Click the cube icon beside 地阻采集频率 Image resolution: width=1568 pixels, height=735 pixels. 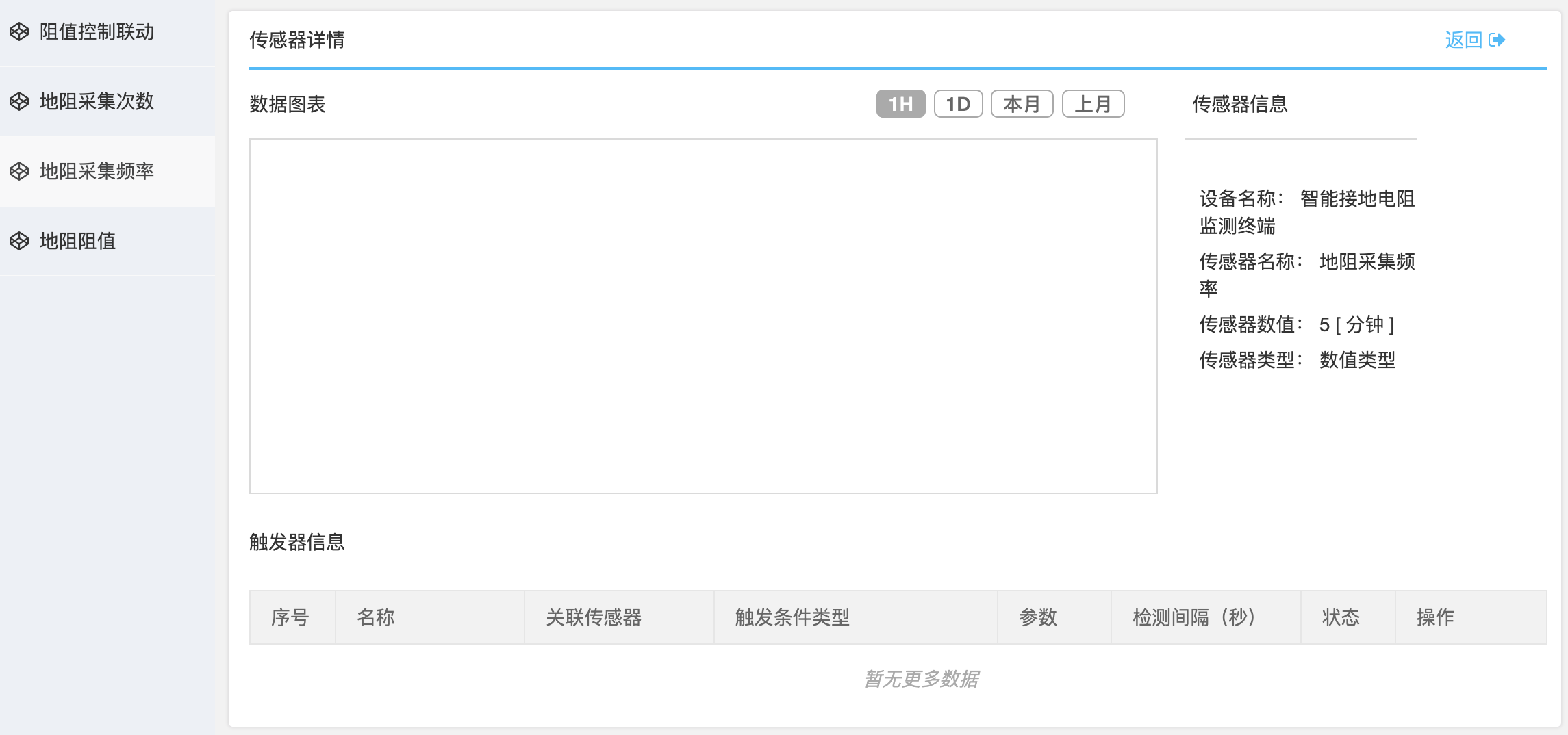(18, 172)
